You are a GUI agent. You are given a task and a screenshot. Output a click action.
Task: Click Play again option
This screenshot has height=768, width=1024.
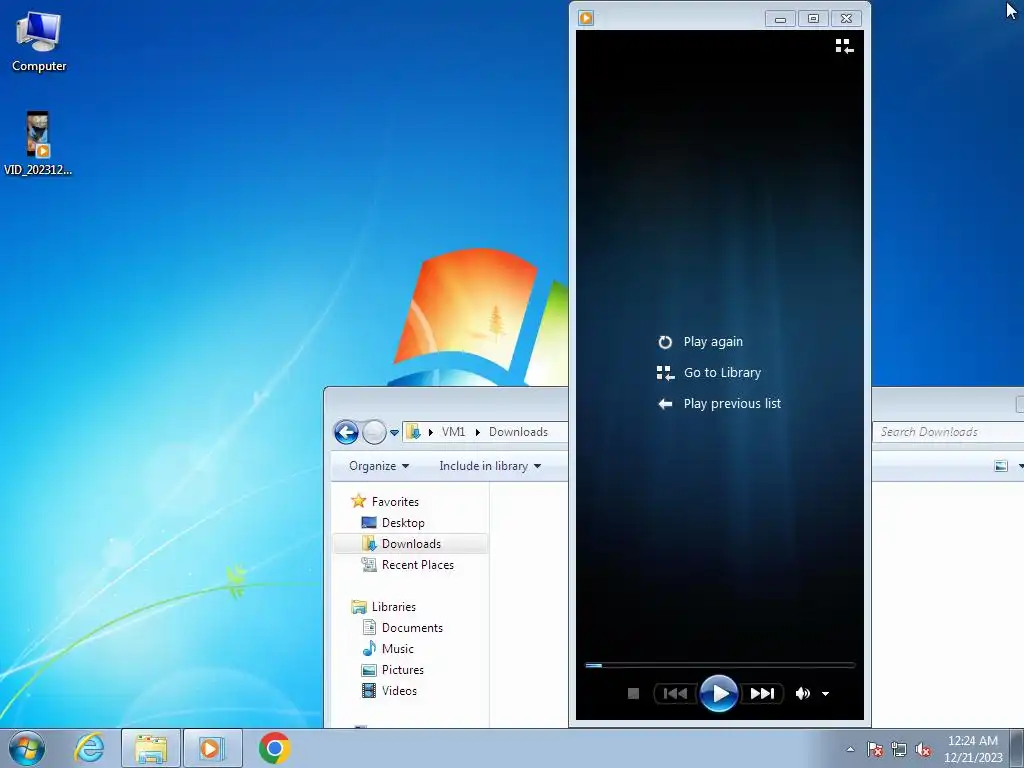700,342
